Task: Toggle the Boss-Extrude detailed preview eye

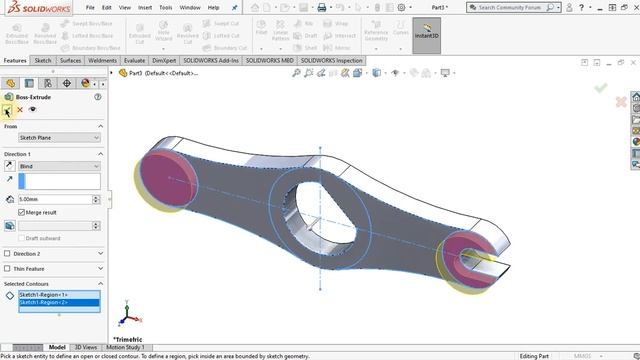Action: click(x=33, y=109)
